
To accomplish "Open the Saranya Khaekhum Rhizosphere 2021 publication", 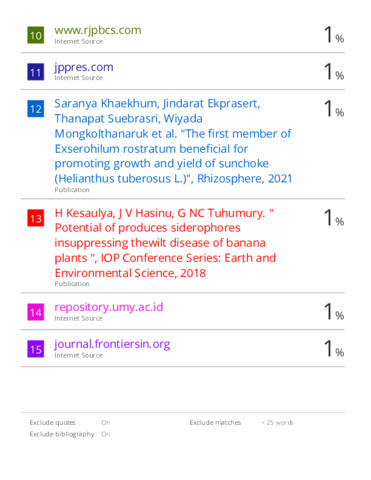I will click(173, 141).
